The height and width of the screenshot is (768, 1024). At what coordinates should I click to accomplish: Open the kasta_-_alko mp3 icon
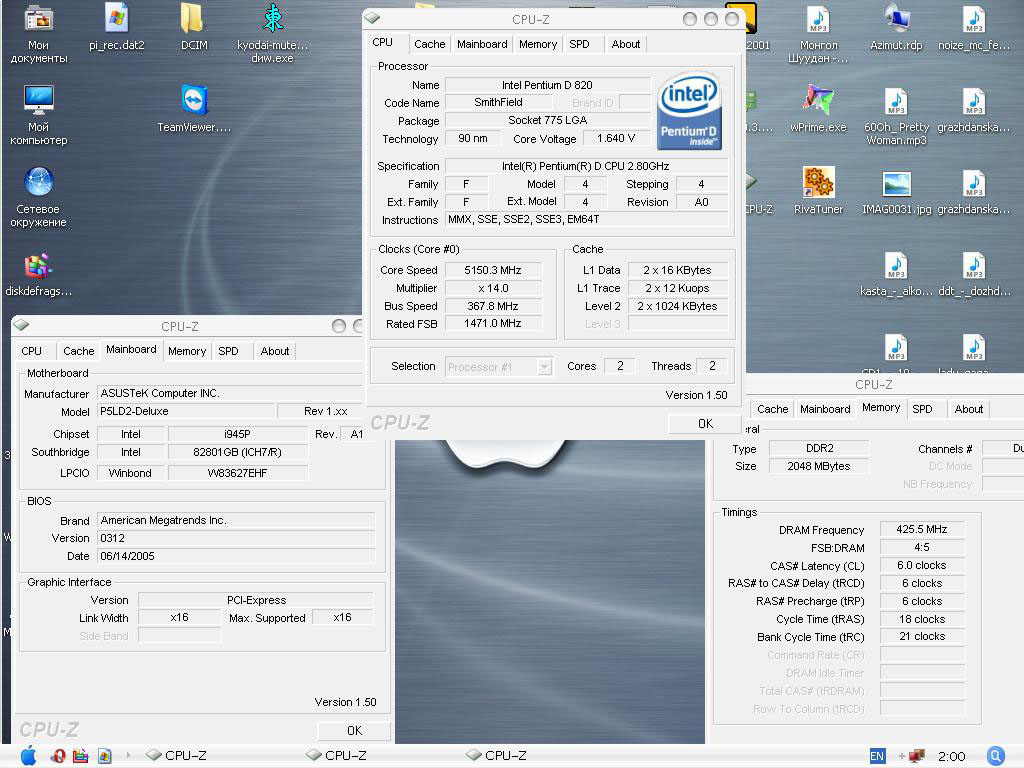click(896, 274)
